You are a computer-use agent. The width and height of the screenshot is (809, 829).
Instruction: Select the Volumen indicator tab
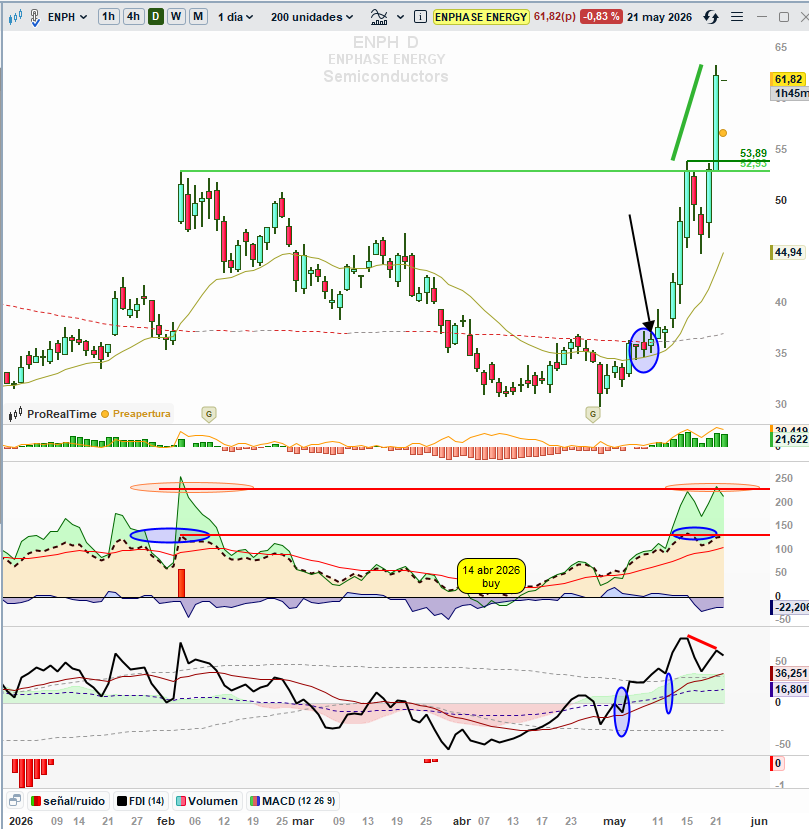tap(207, 801)
